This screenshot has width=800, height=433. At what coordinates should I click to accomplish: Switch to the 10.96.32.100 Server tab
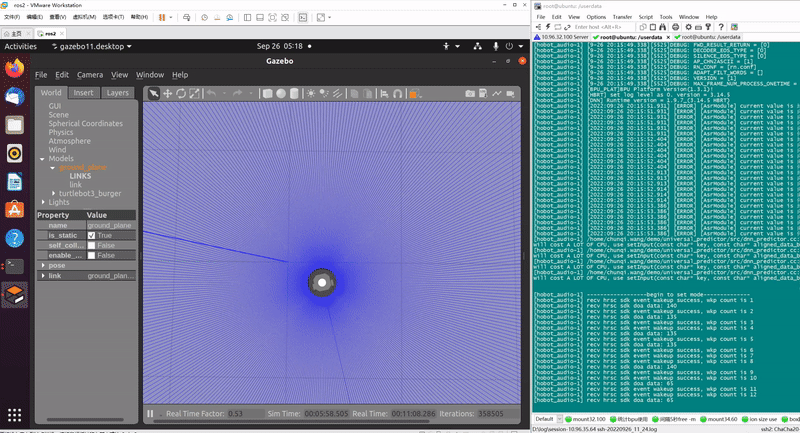[x=561, y=37]
